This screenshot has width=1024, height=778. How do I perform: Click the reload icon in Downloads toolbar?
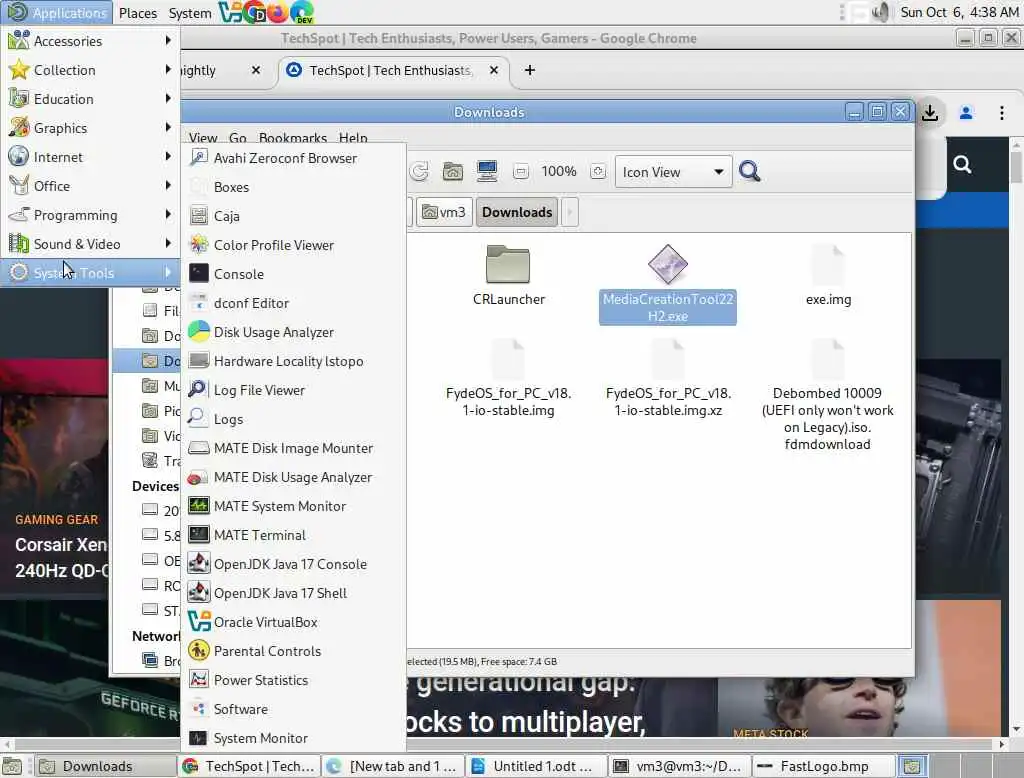click(419, 172)
